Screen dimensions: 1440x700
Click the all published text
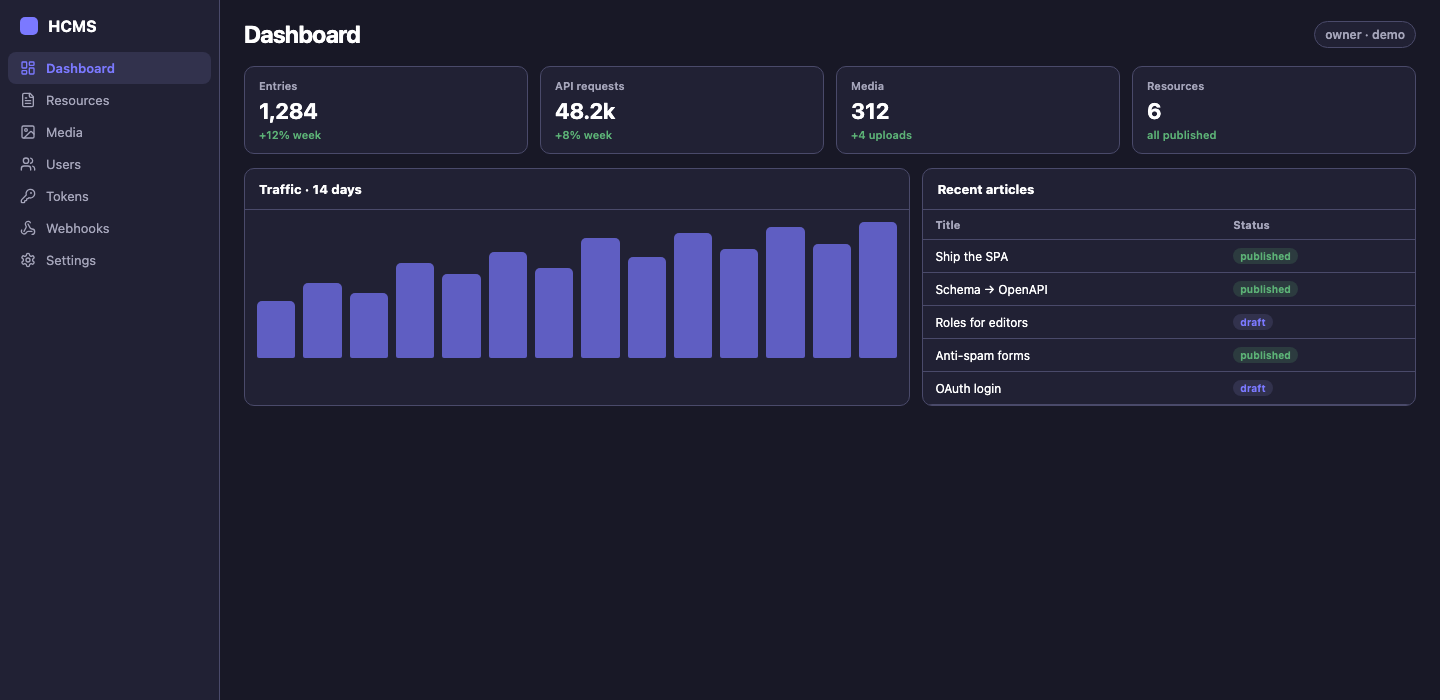1181,135
